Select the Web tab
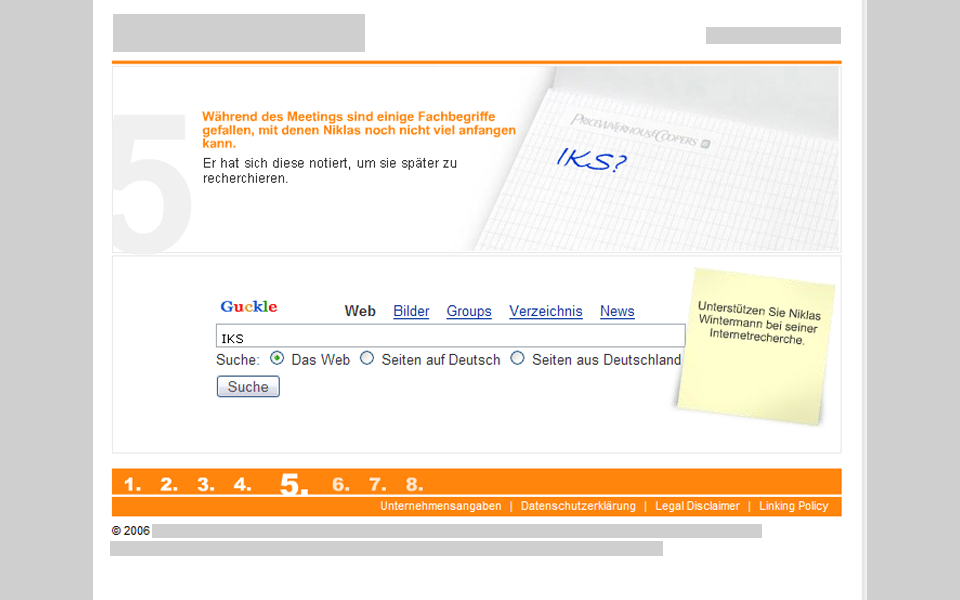 360,311
